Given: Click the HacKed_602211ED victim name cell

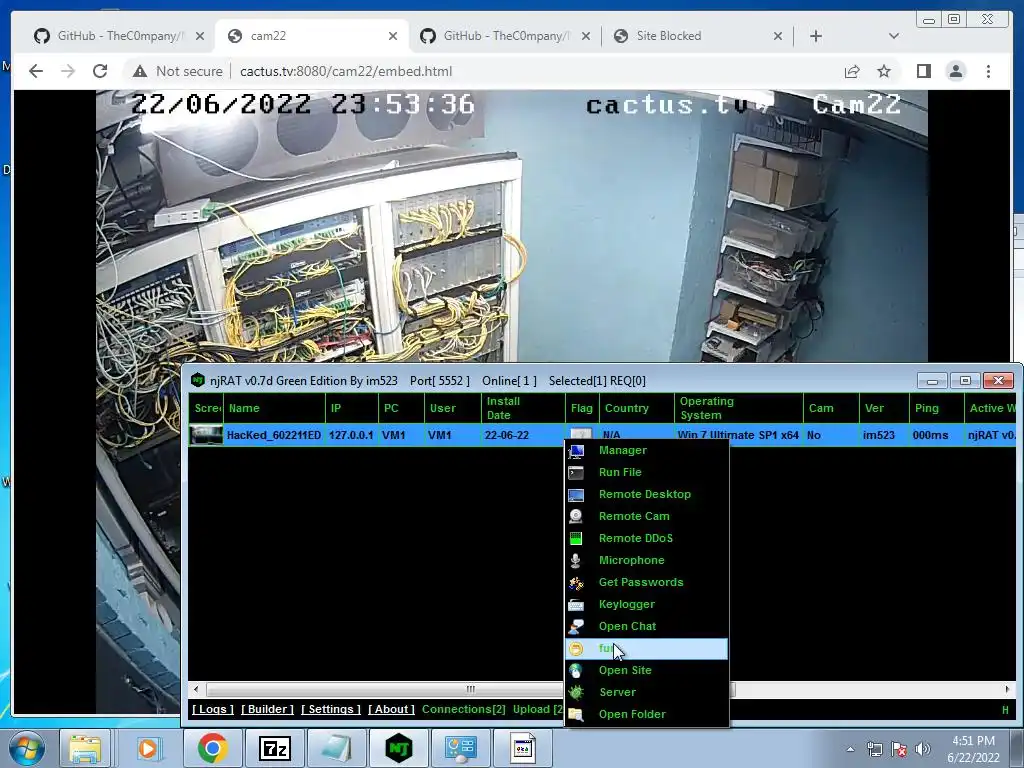Looking at the screenshot, I should click(x=274, y=435).
